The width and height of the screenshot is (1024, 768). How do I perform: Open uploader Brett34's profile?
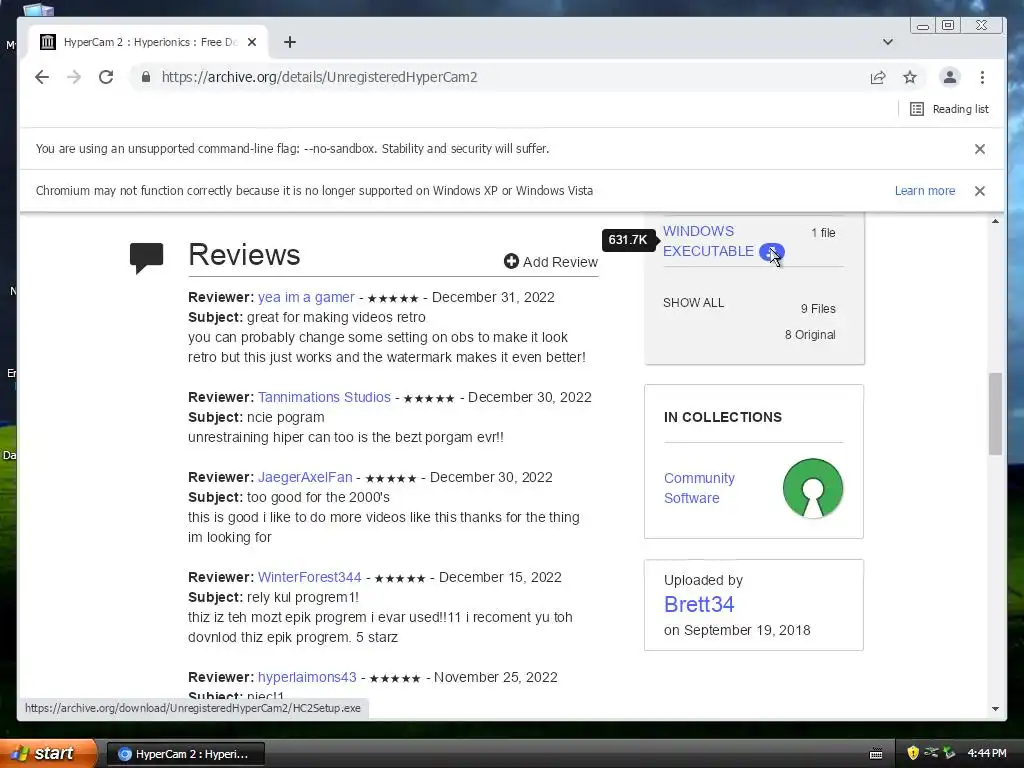click(x=699, y=605)
